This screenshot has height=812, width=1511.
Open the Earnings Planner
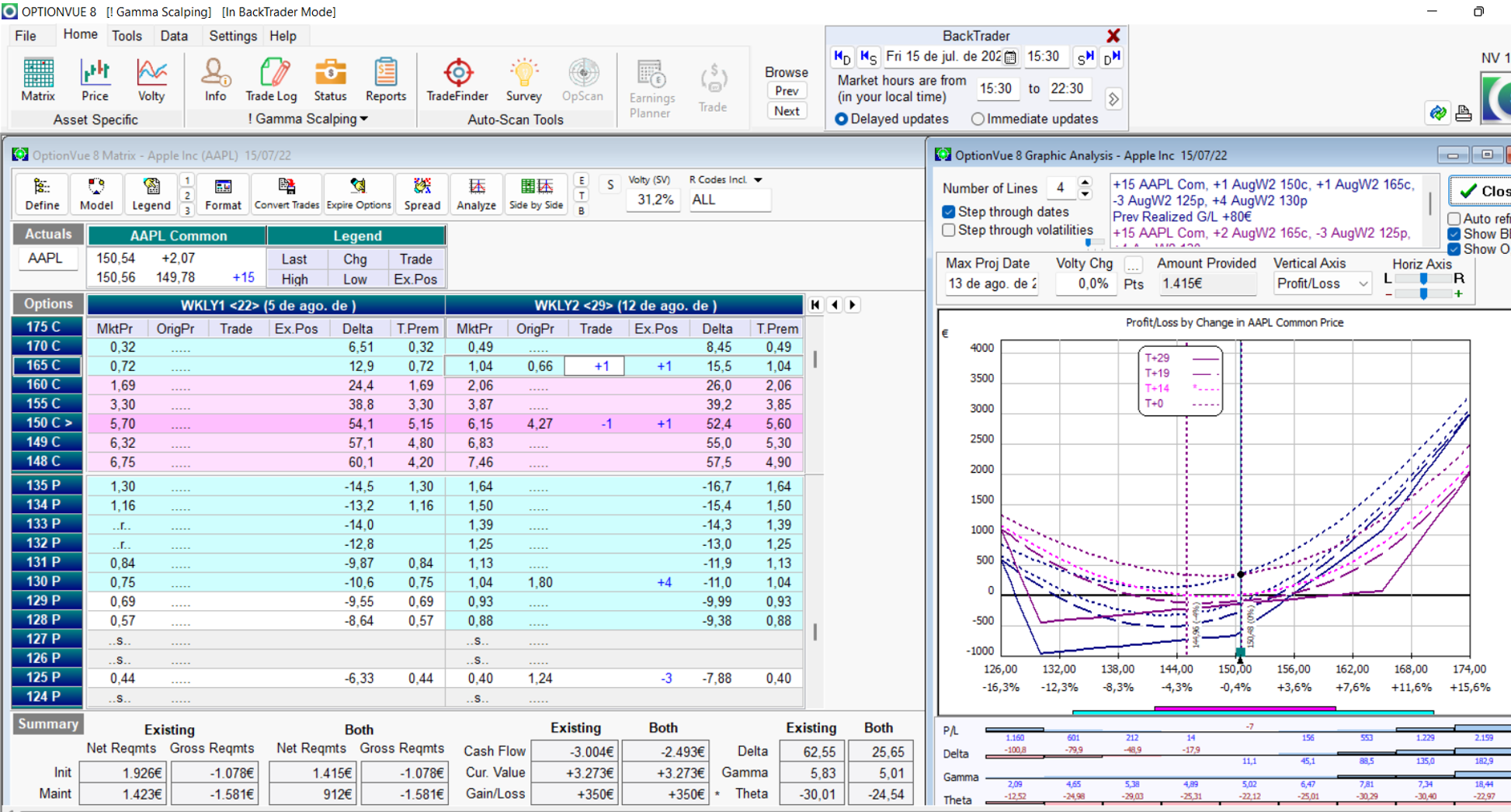coord(651,88)
